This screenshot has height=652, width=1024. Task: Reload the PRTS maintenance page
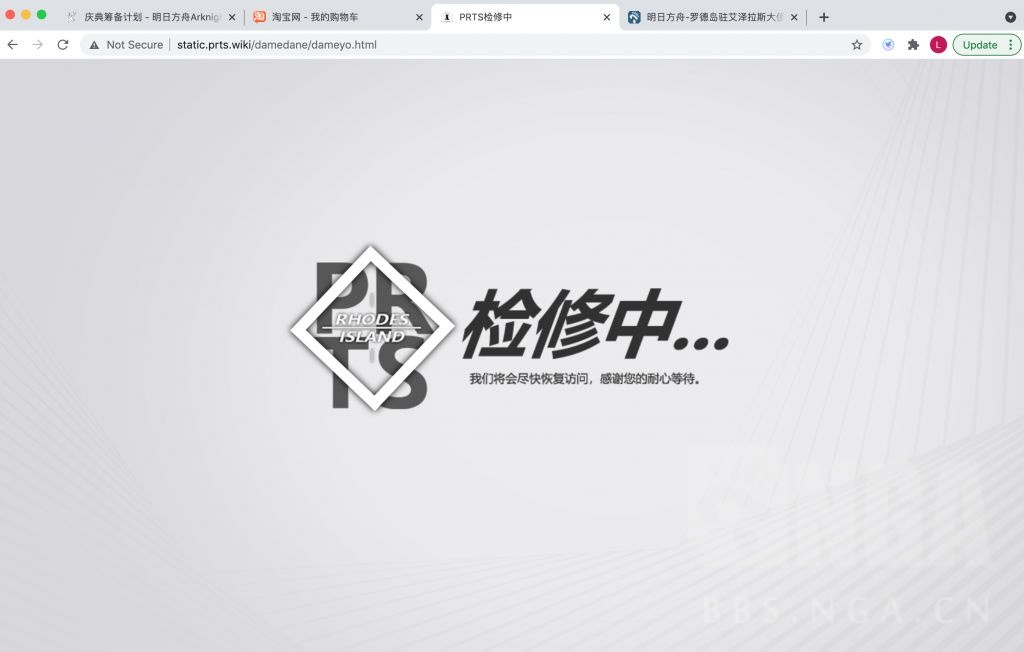click(63, 44)
